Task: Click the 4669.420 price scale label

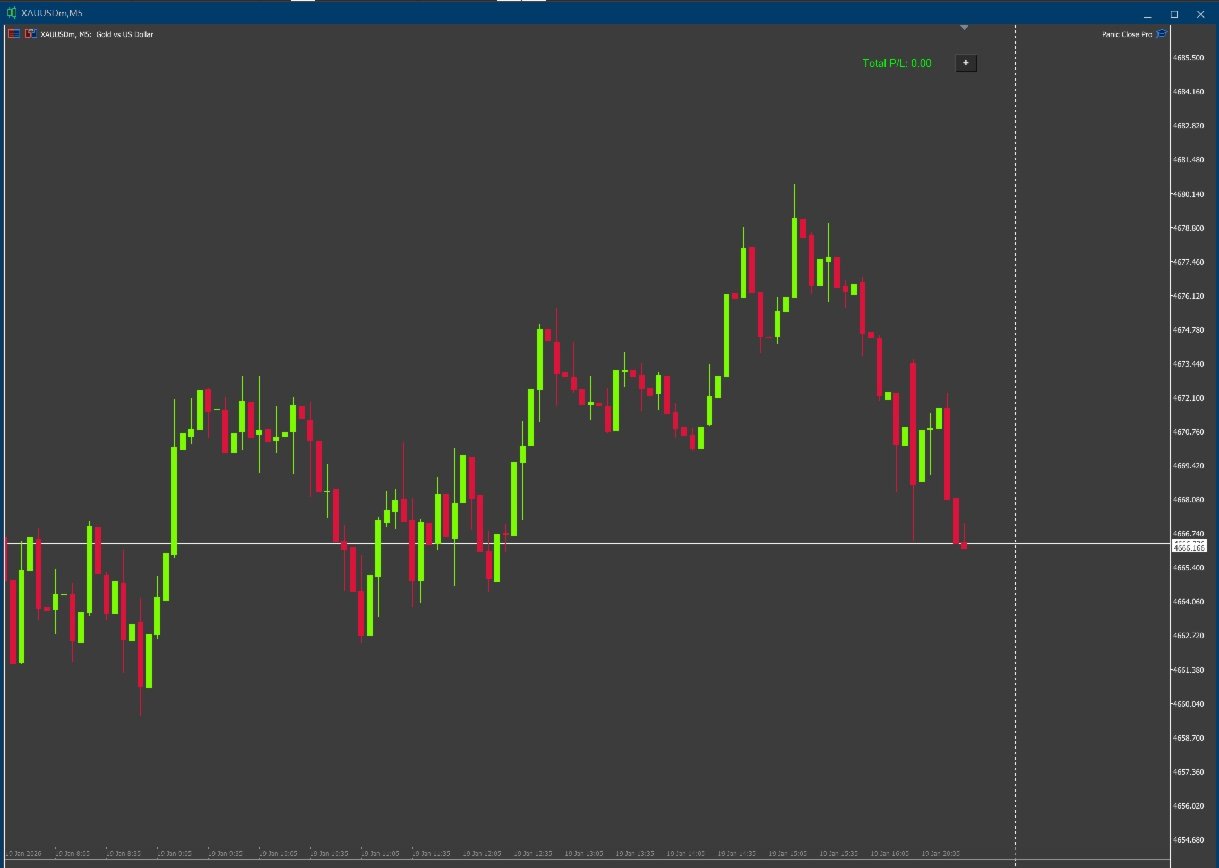Action: click(x=1189, y=466)
